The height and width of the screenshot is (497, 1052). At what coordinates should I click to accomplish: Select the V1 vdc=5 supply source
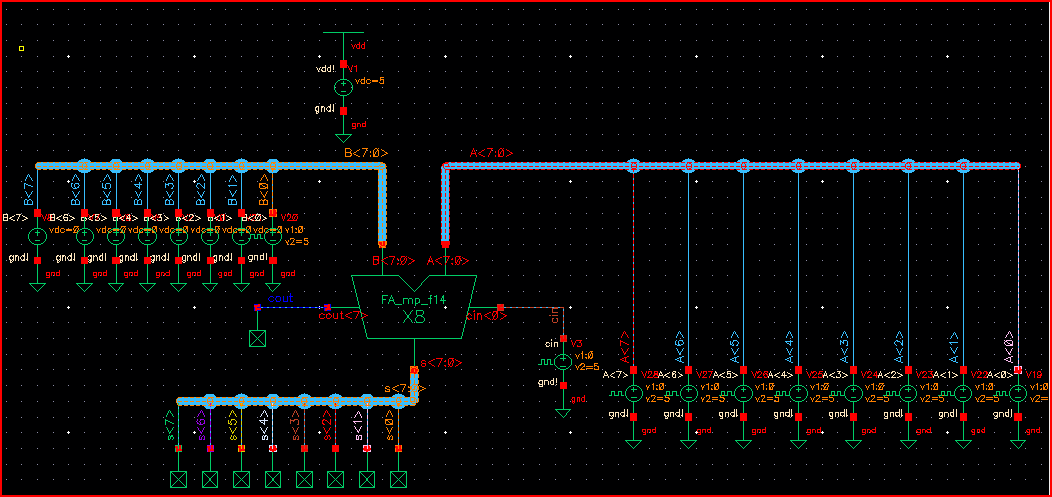click(344, 87)
